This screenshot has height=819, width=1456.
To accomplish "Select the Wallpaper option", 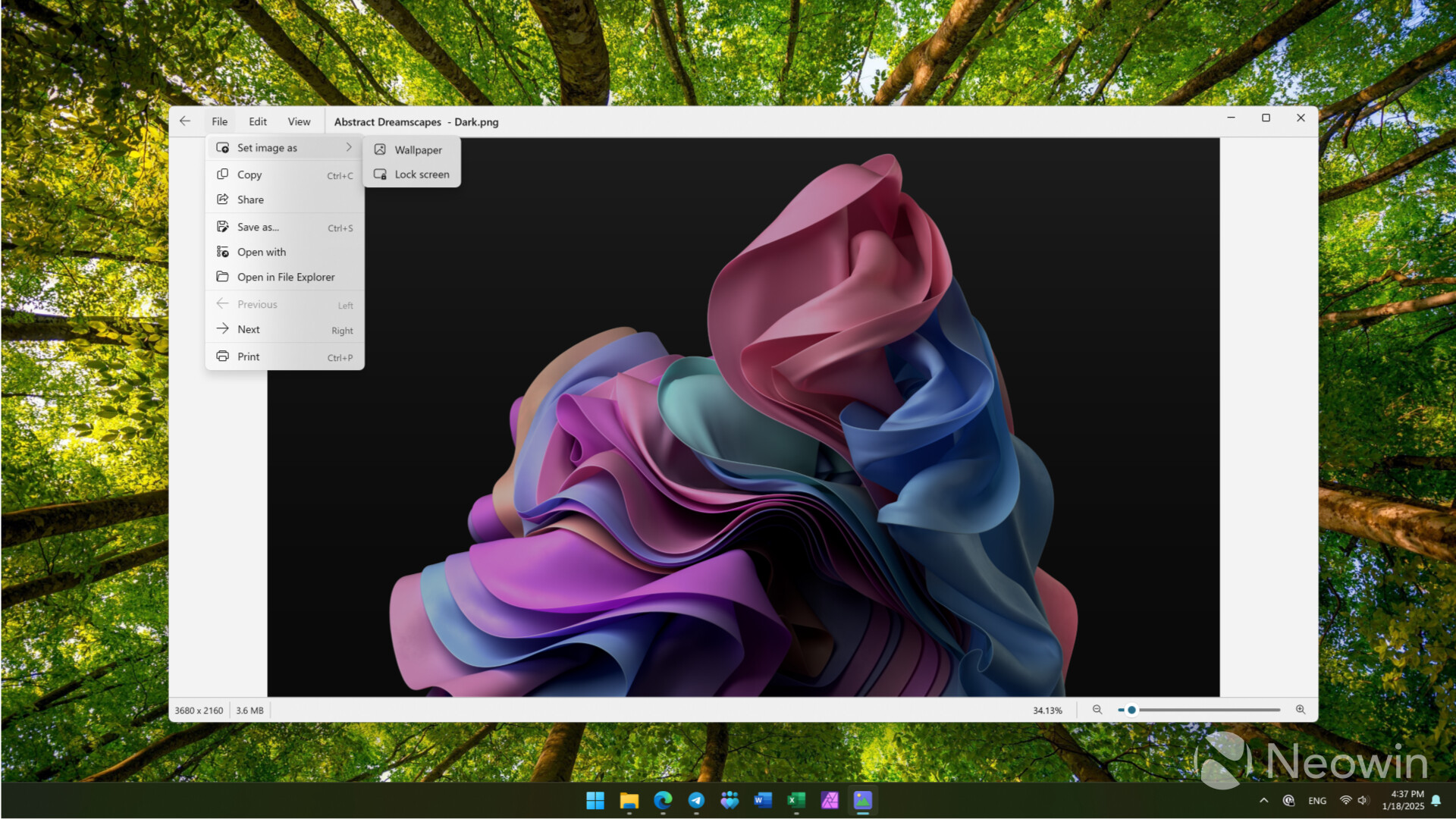I will 416,149.
